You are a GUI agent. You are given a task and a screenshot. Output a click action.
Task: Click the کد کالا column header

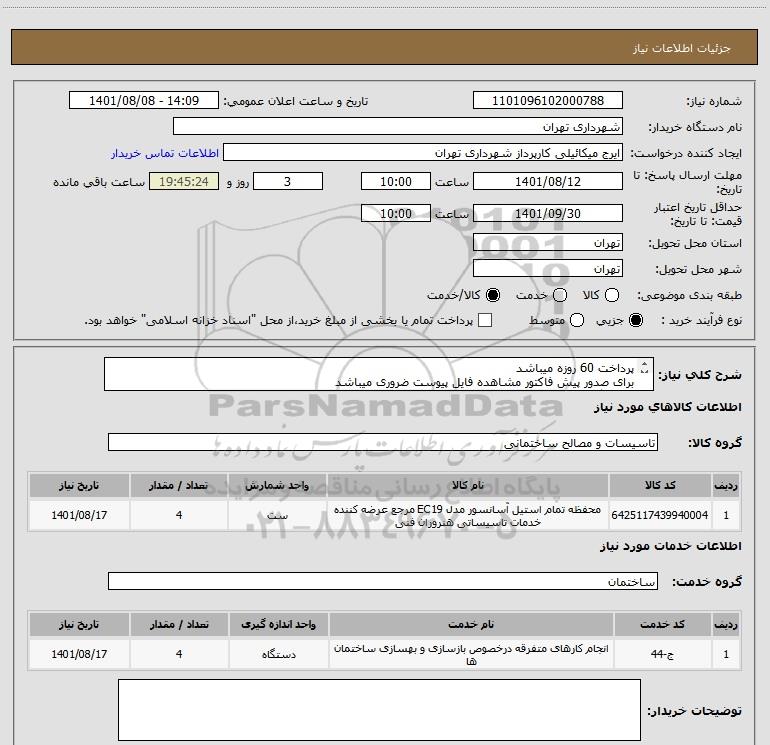coord(660,485)
